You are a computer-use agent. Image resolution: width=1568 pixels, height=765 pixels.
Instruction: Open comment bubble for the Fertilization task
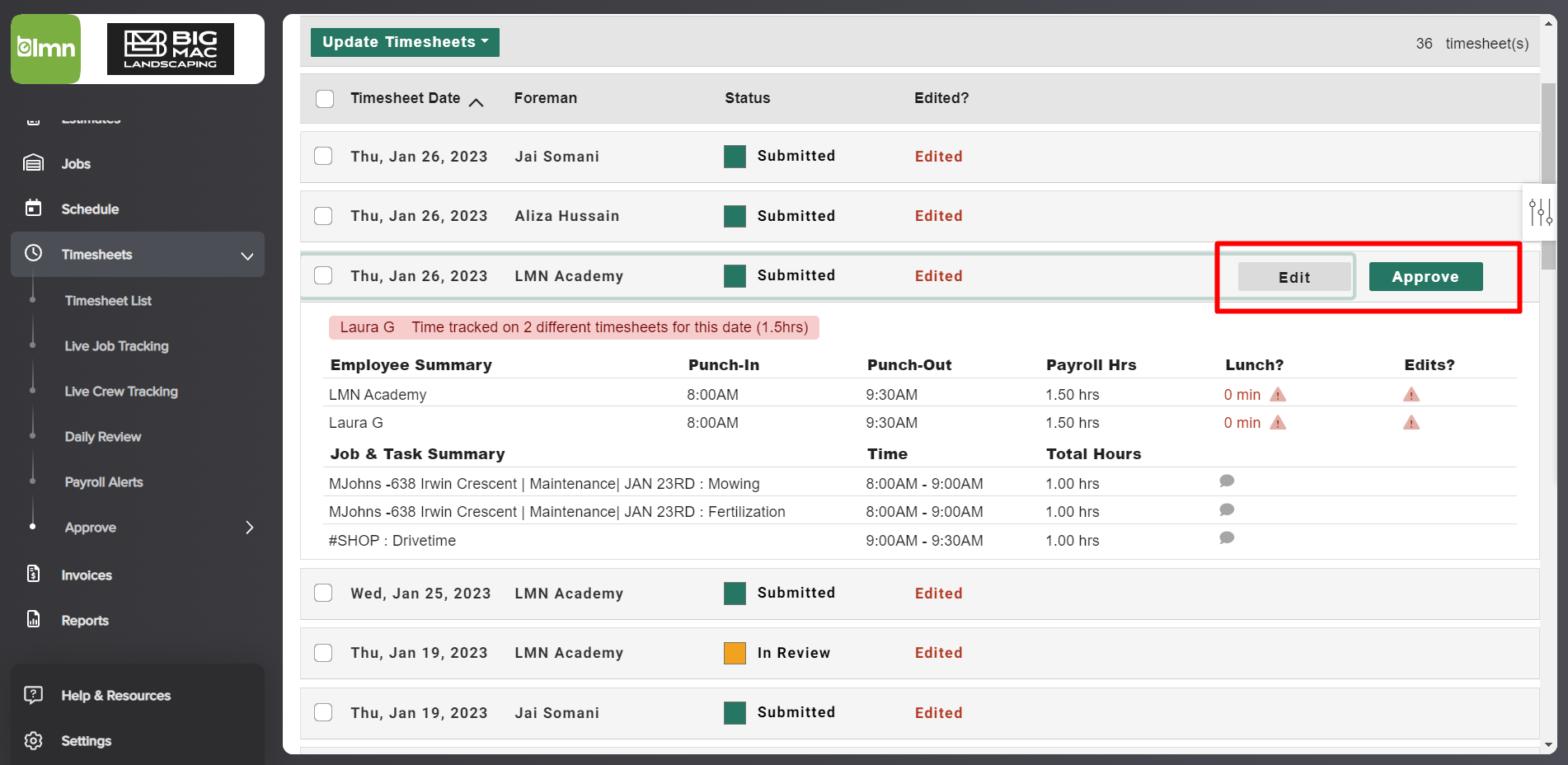(x=1227, y=509)
